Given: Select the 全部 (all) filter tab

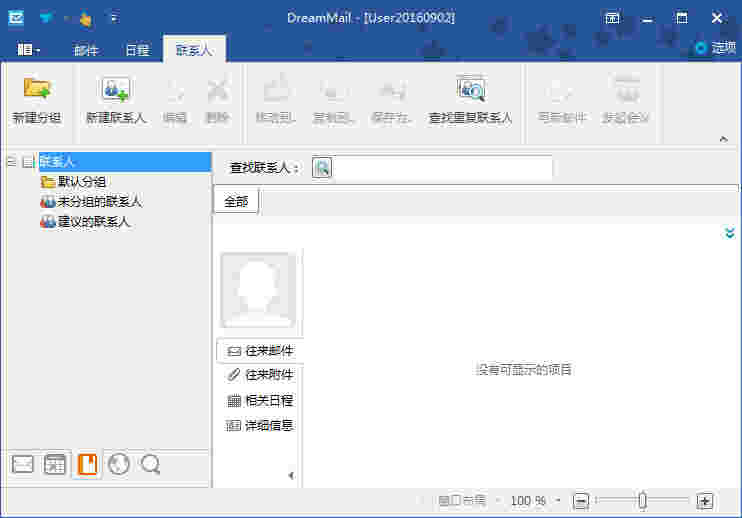Looking at the screenshot, I should (x=236, y=202).
